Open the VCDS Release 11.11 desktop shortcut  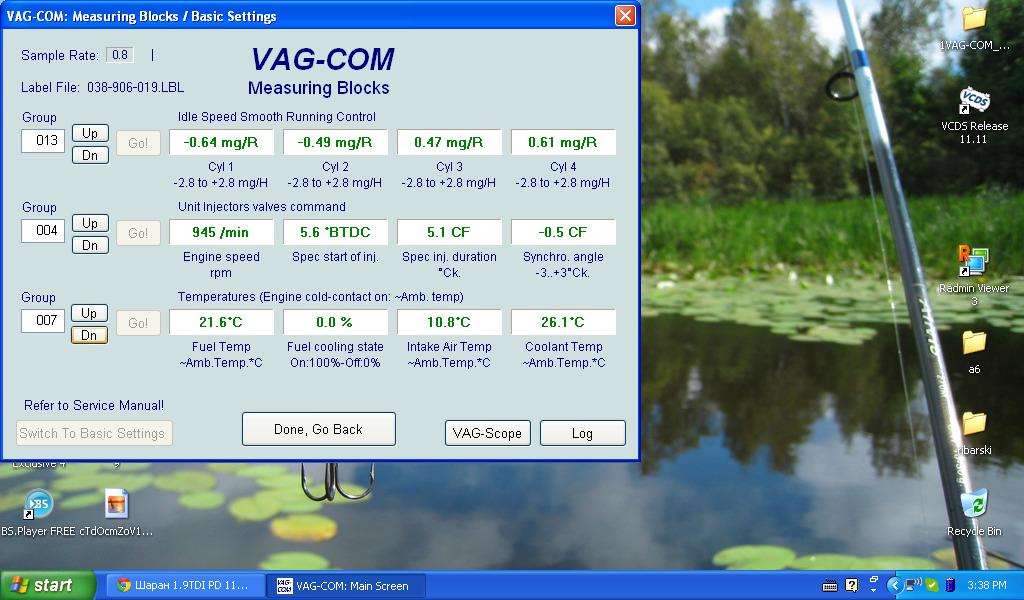tap(974, 103)
